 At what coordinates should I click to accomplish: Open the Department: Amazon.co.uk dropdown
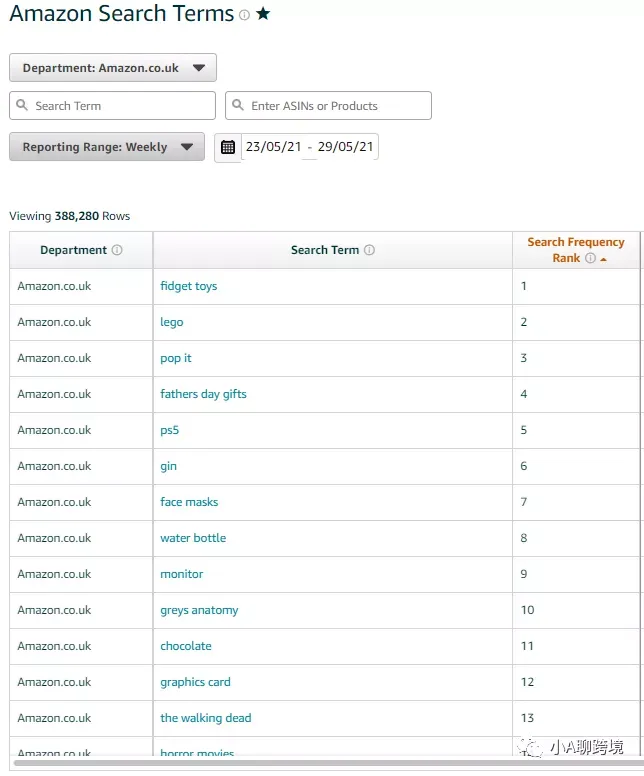[x=113, y=68]
